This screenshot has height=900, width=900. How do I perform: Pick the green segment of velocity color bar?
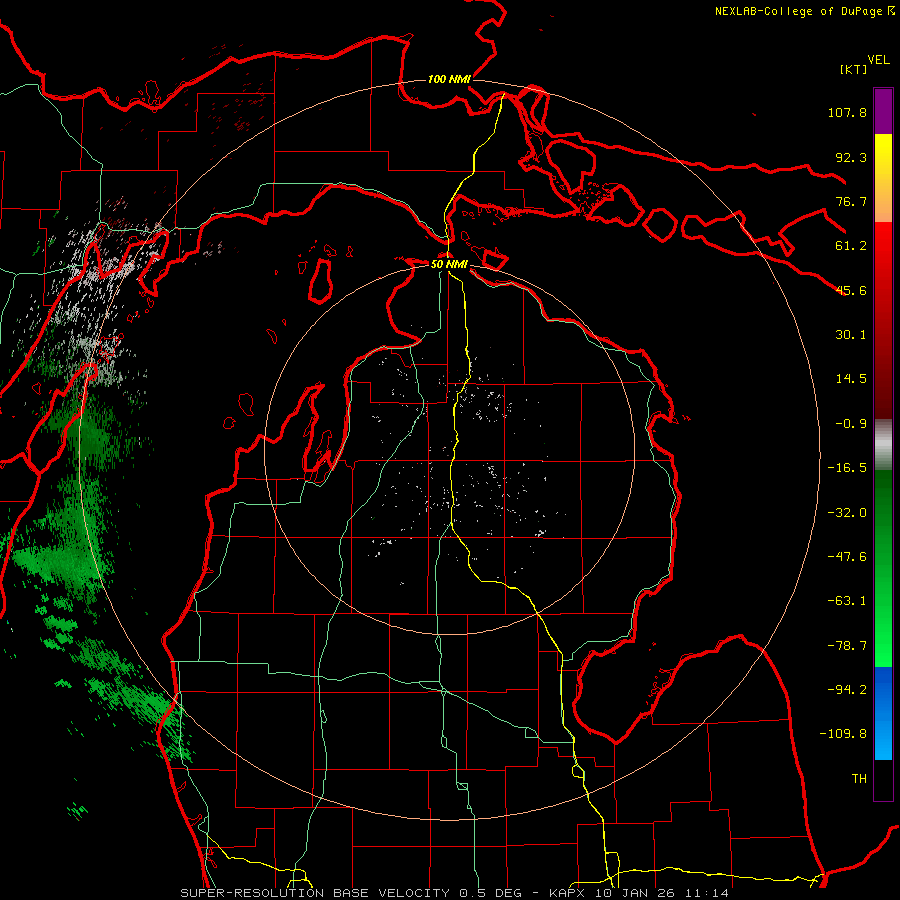(x=883, y=568)
